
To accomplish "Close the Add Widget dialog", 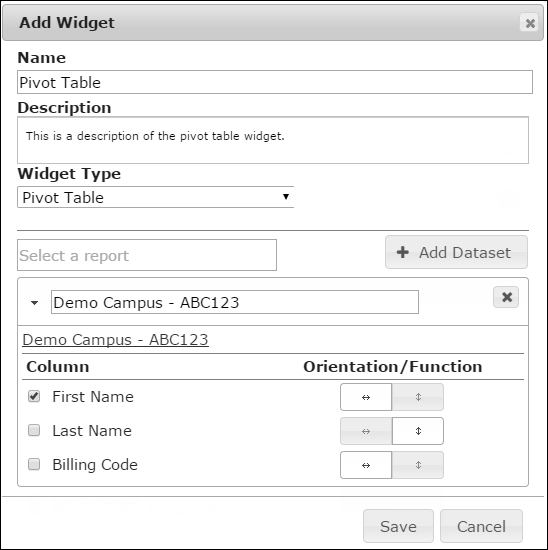I will pos(529,23).
